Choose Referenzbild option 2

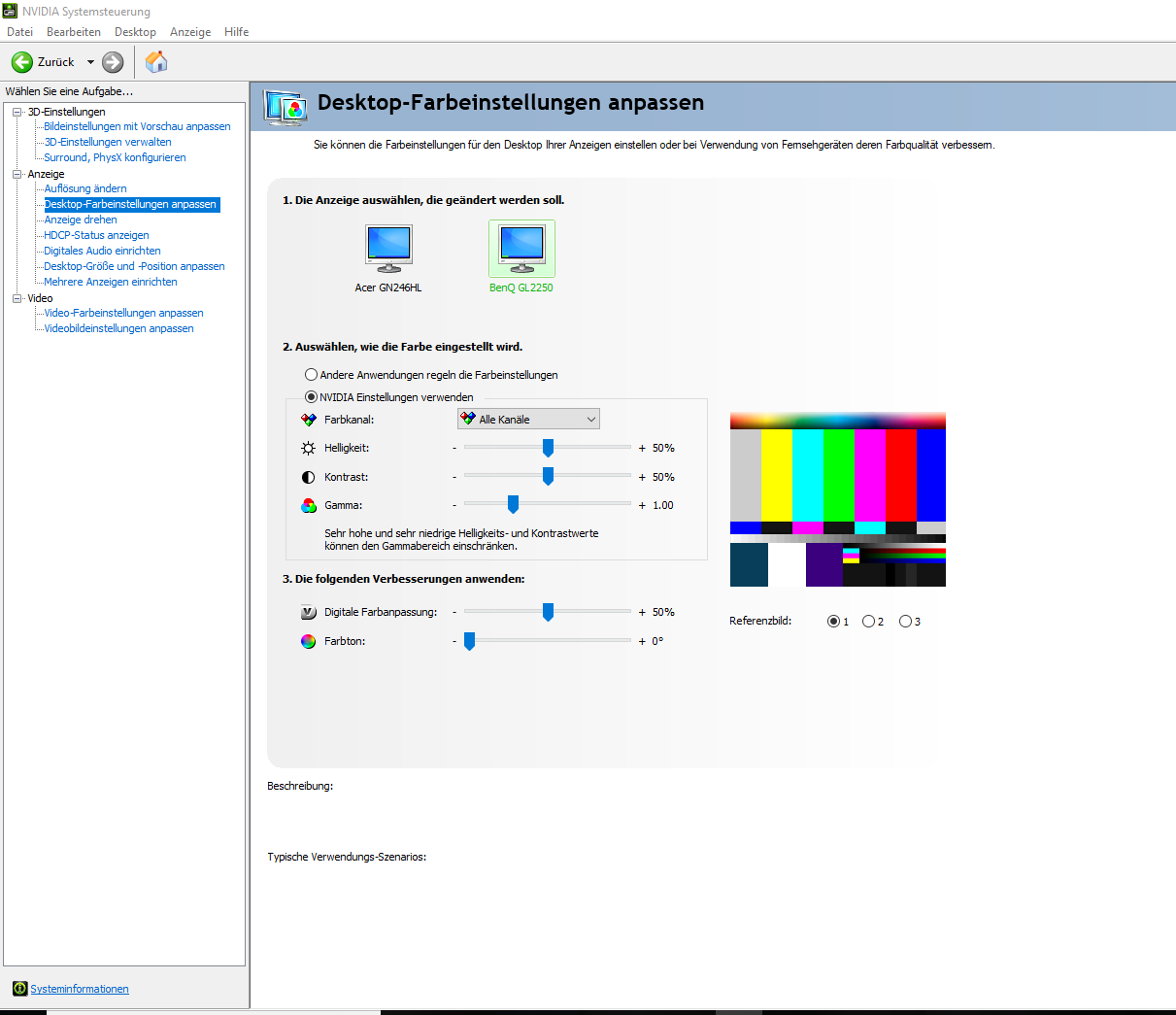pos(868,622)
